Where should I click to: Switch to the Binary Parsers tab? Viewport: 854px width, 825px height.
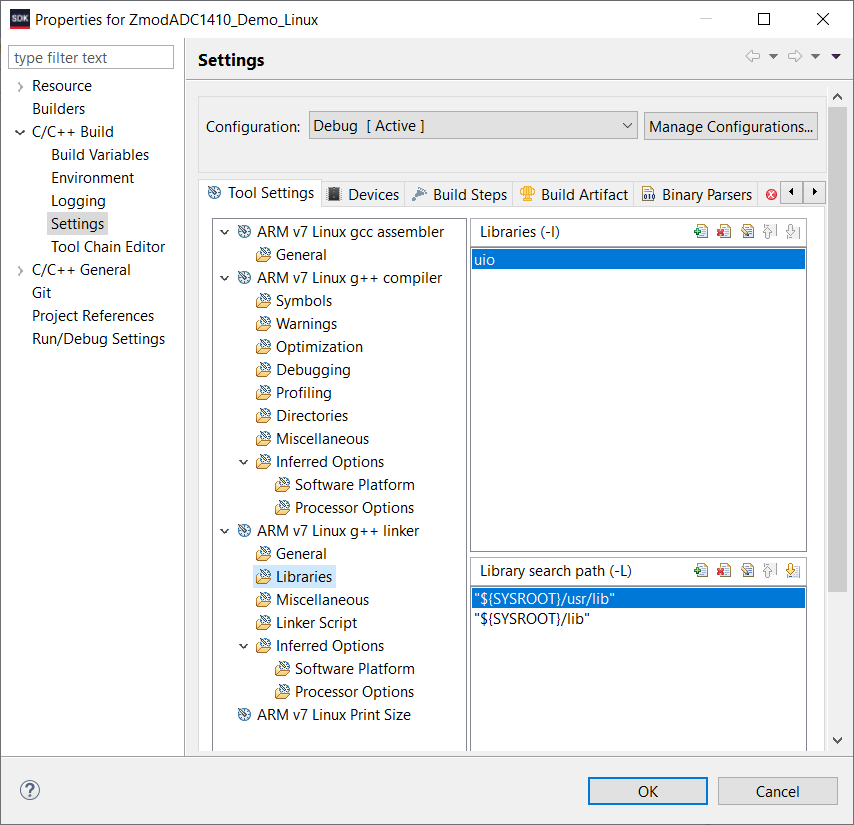[696, 194]
